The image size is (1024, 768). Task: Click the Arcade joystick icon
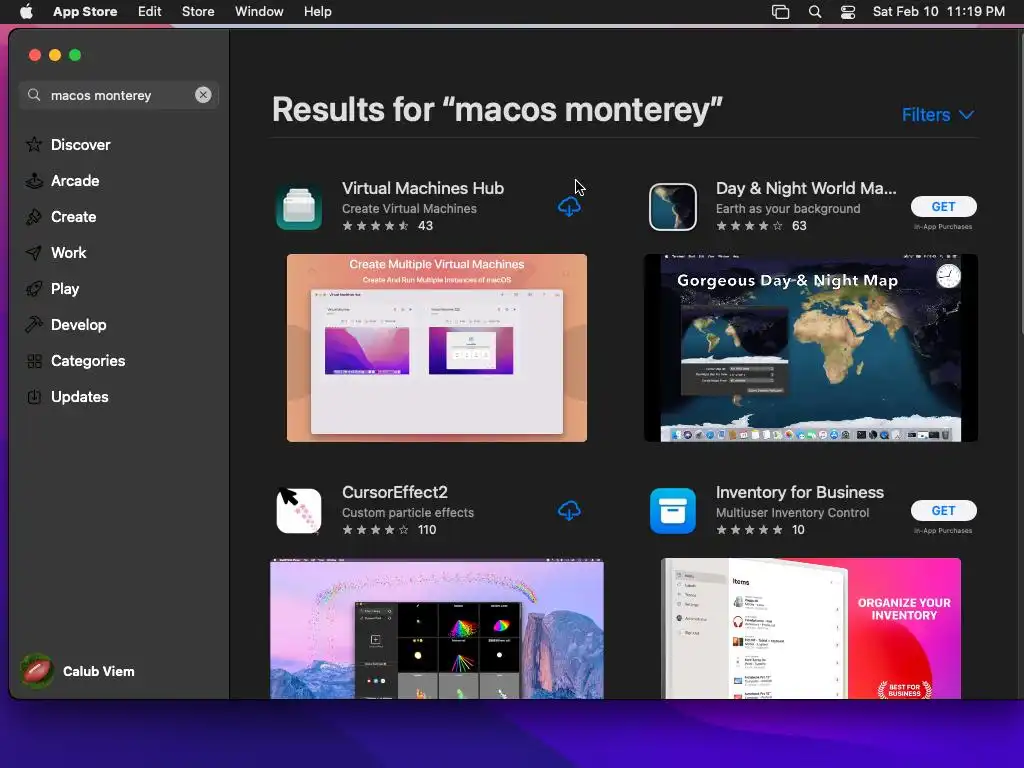click(34, 181)
